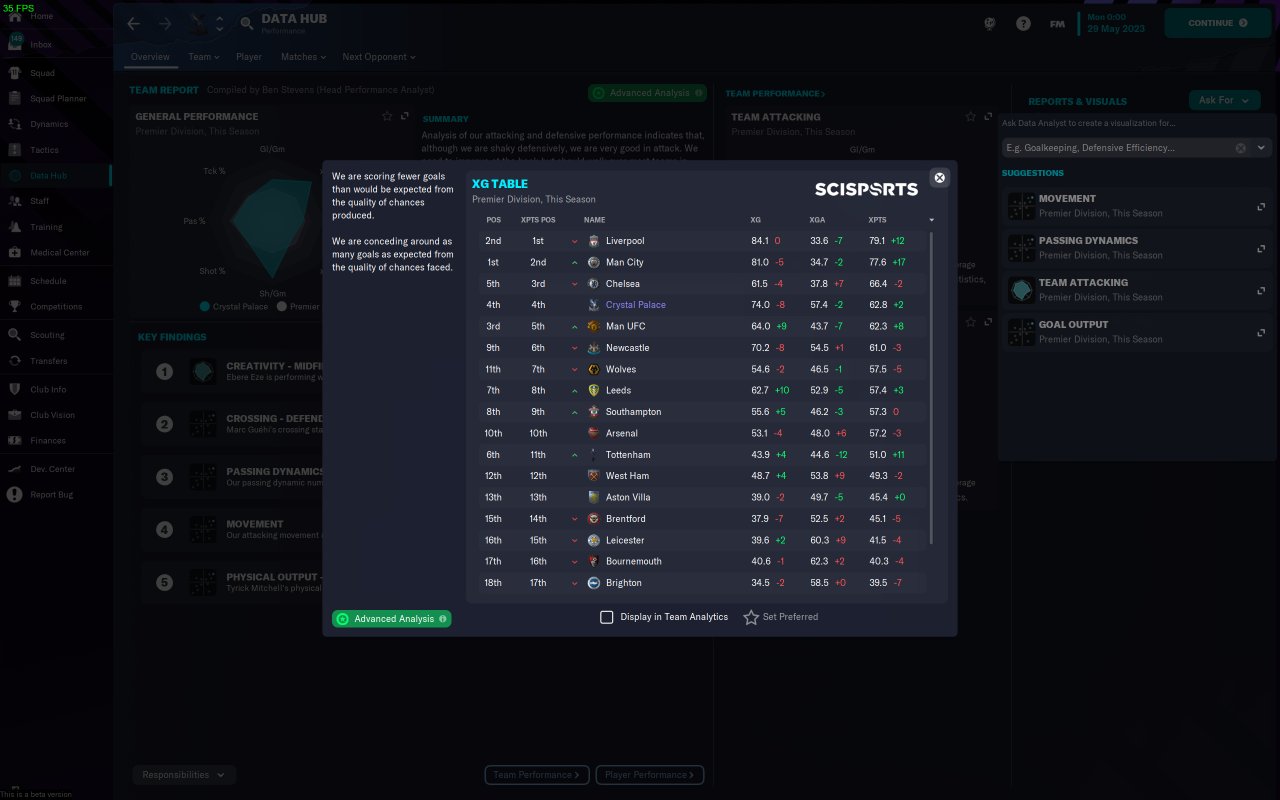Screen dimensions: 1280x800
Task: Select the Liverpool row in the table
Action: click(702, 241)
